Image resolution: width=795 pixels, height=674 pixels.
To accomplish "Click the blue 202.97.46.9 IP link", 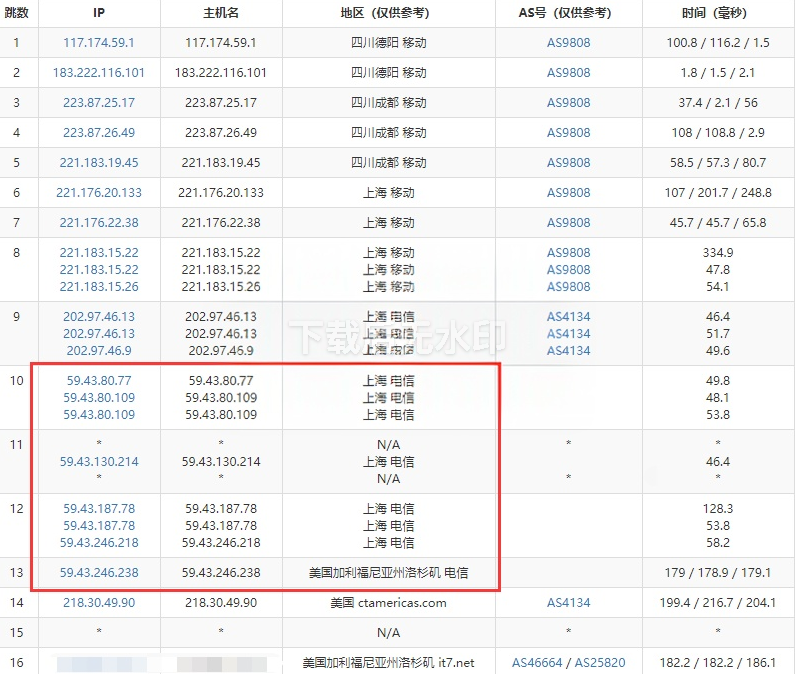I will (98, 351).
